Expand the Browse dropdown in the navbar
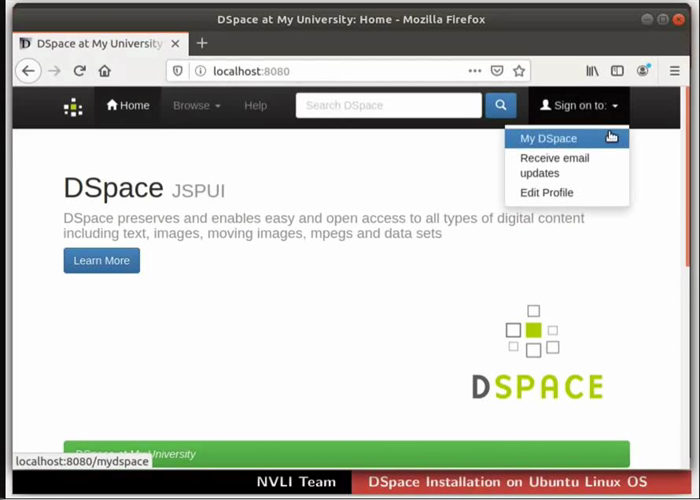This screenshot has width=700, height=500. pyautogui.click(x=196, y=105)
